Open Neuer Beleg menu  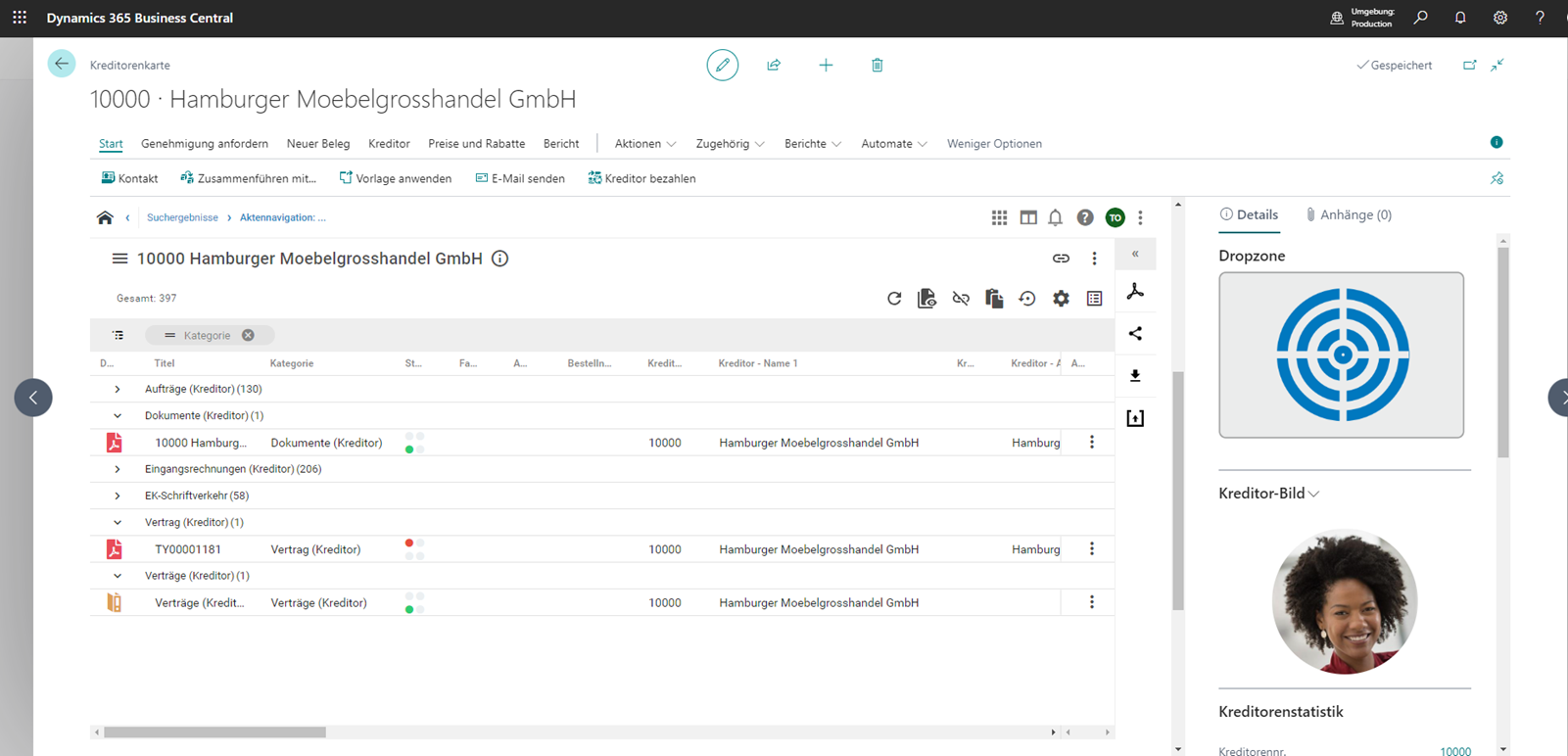(318, 144)
